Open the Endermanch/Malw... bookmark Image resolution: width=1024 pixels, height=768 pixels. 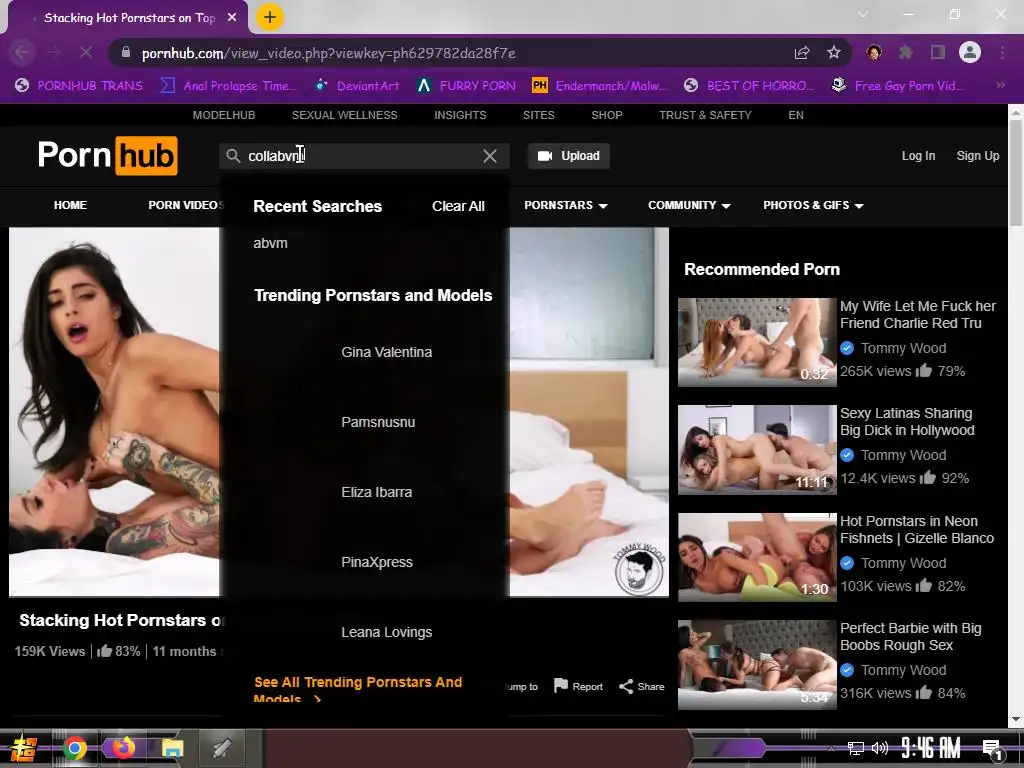pos(600,86)
